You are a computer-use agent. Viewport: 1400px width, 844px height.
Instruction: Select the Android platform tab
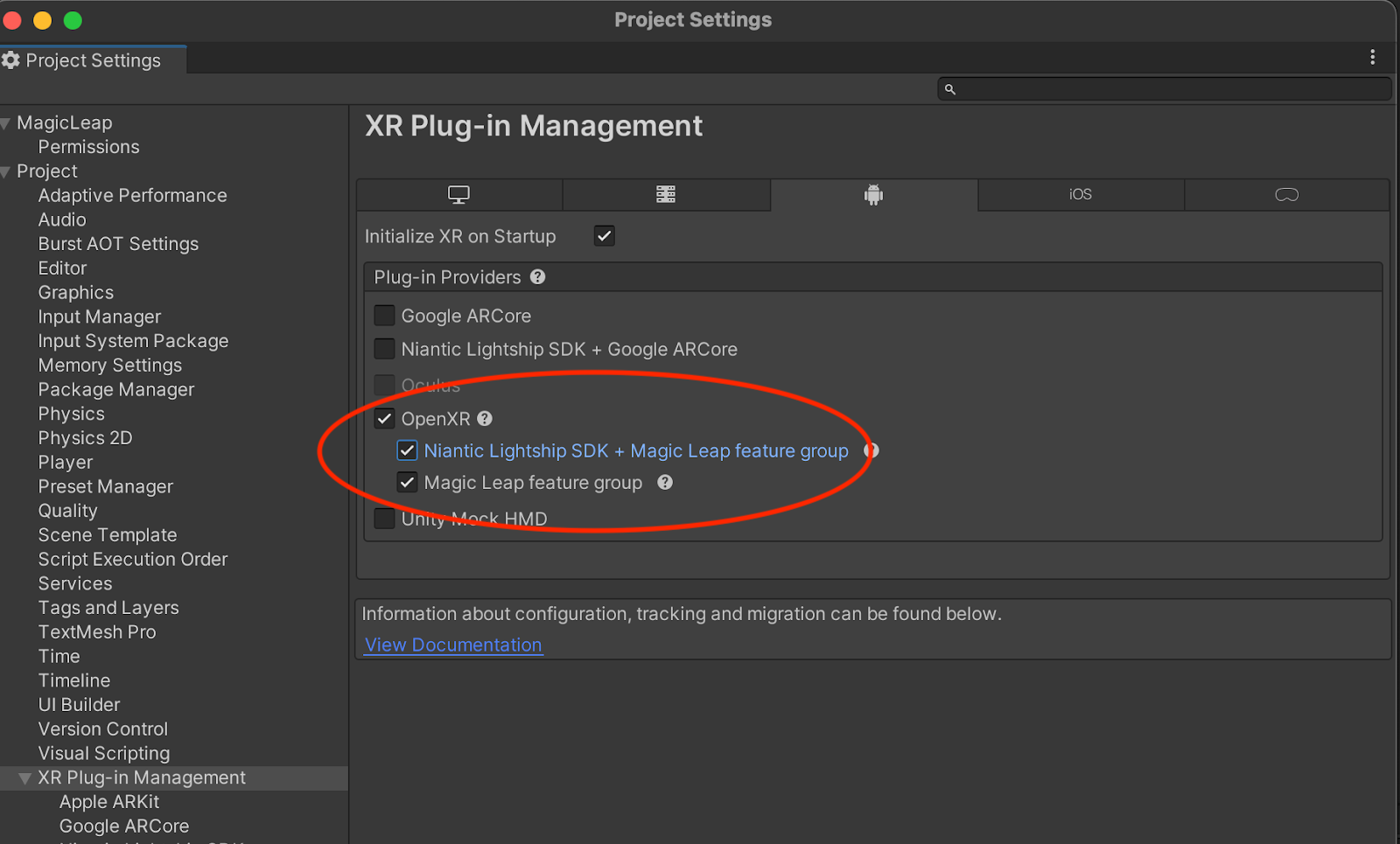tap(873, 195)
